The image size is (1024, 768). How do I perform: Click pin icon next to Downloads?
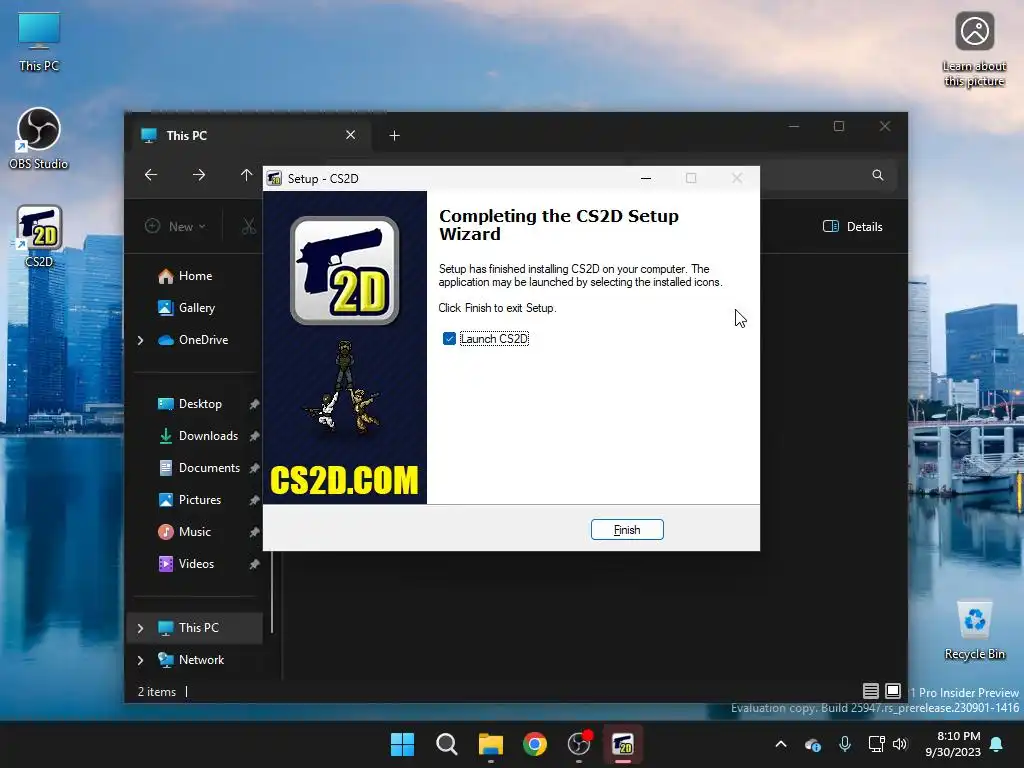[x=254, y=436]
